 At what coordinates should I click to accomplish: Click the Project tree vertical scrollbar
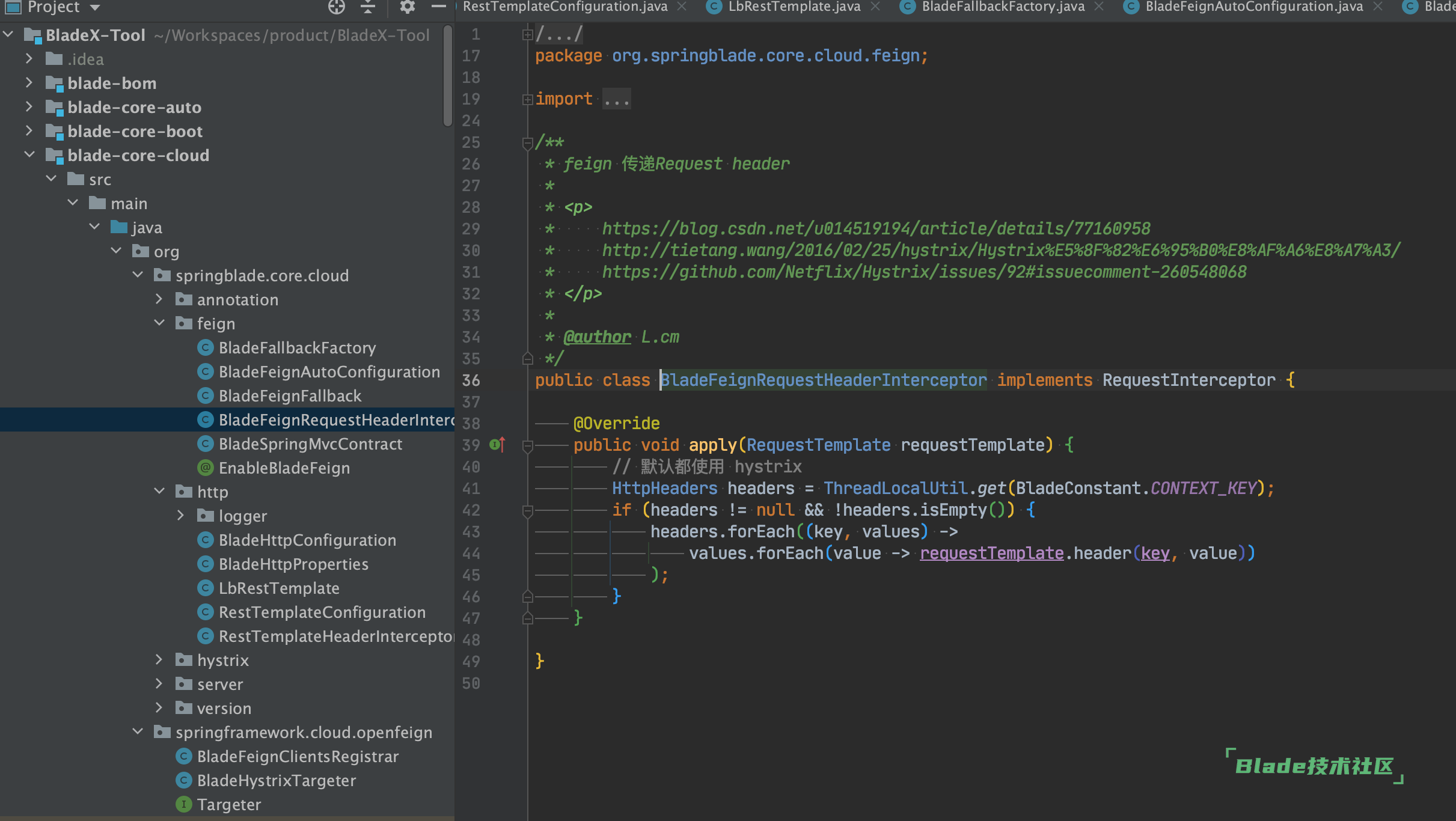(447, 76)
